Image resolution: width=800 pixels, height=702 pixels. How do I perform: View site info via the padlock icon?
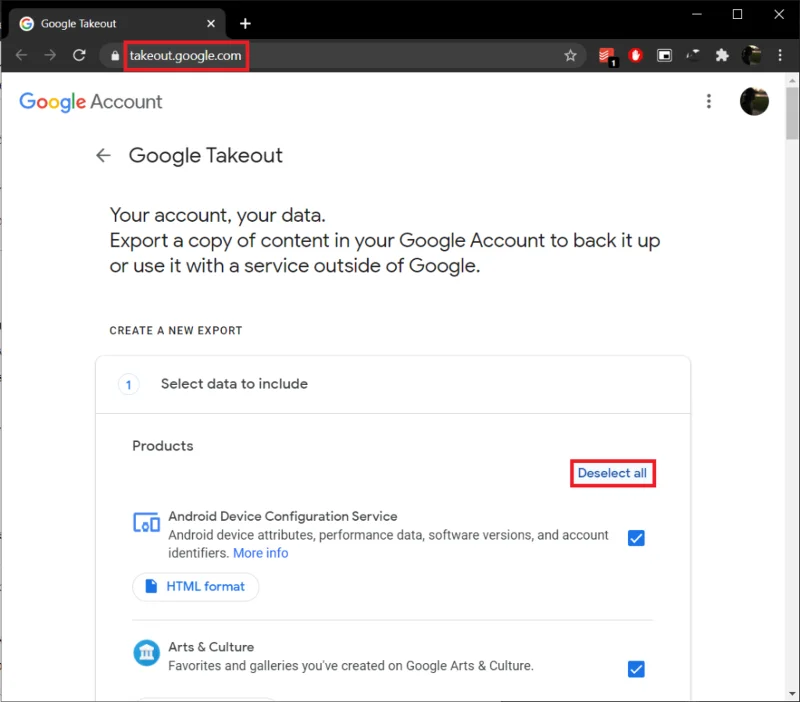115,56
